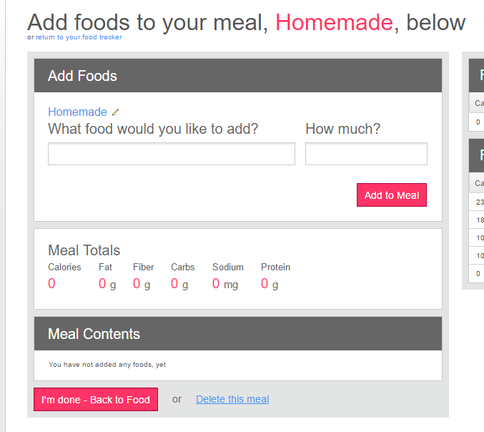
Task: Click the Meal Totals heading
Action: pos(84,250)
